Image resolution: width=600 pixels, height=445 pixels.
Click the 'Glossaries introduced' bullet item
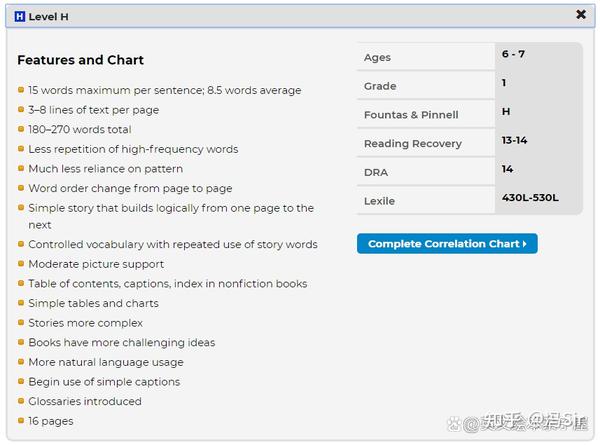tap(84, 401)
